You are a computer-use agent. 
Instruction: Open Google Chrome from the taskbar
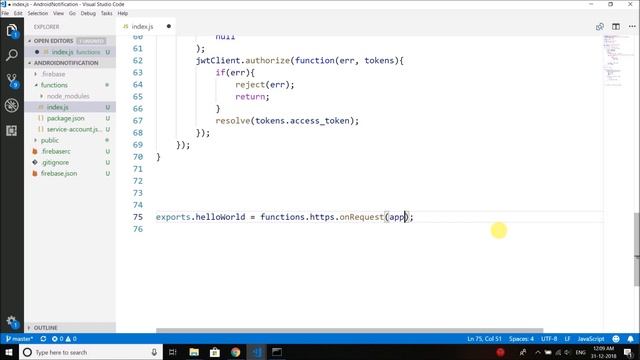click(x=236, y=352)
